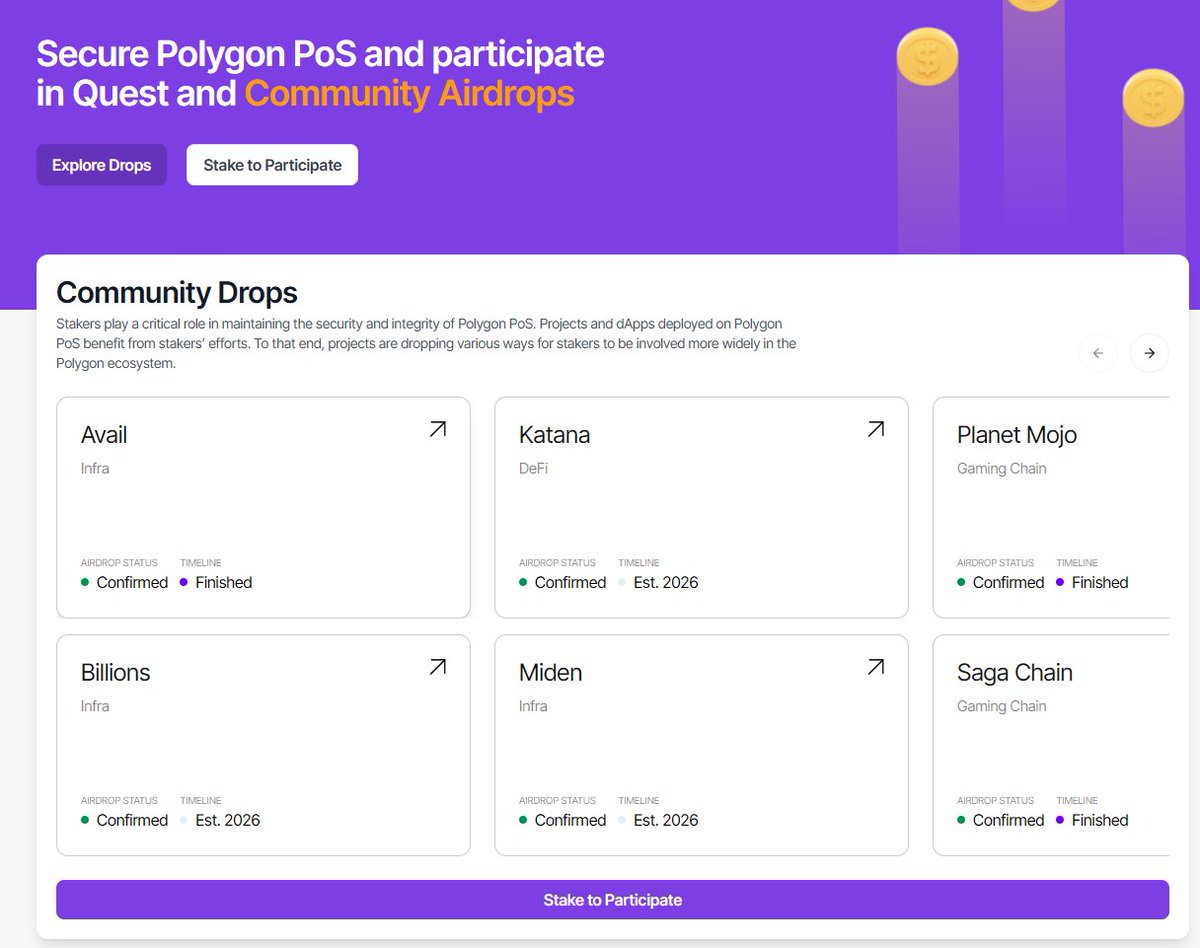Open the Katana card title
This screenshot has width=1200, height=948.
[x=554, y=435]
